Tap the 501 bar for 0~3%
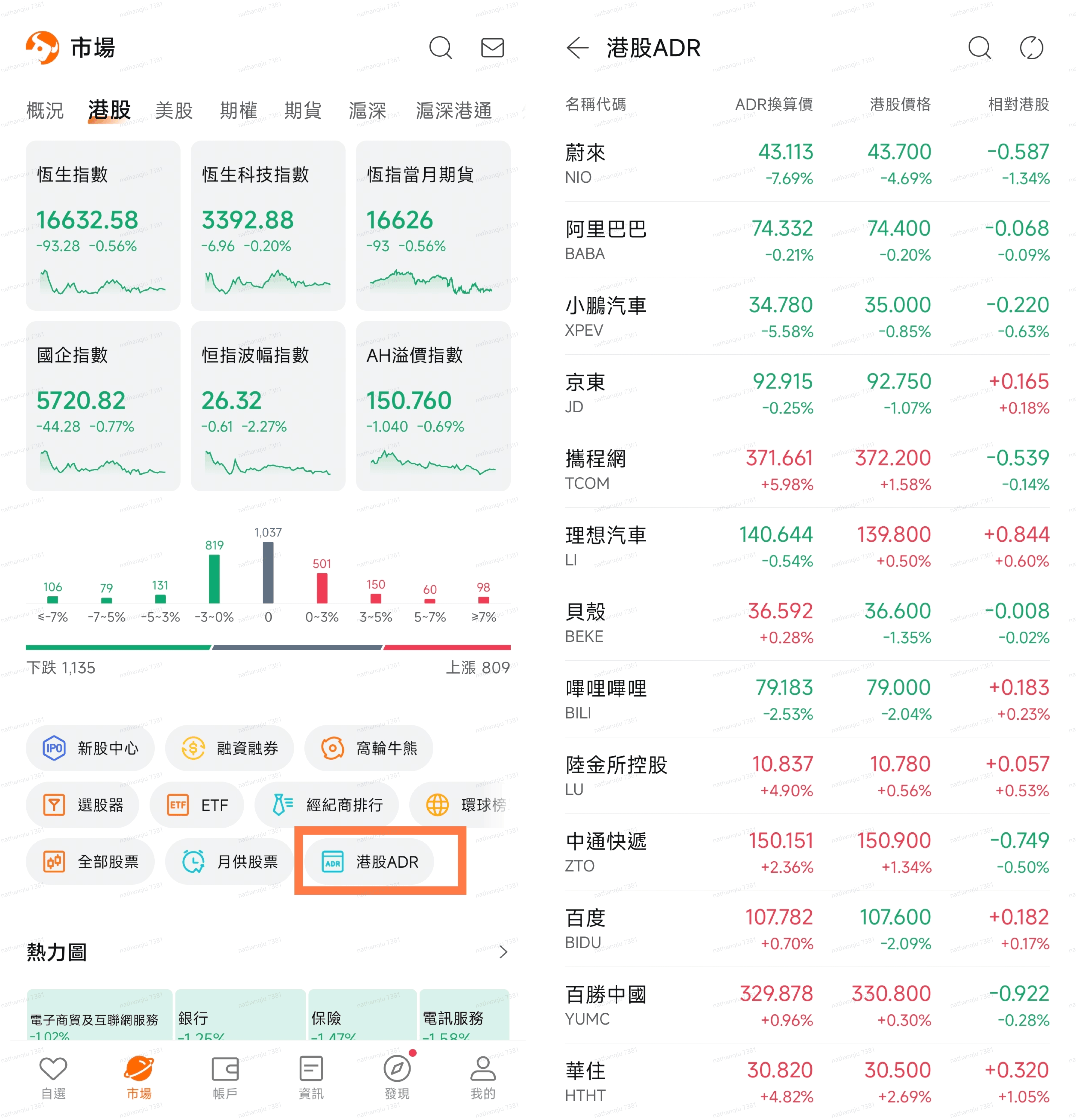 coord(322,588)
